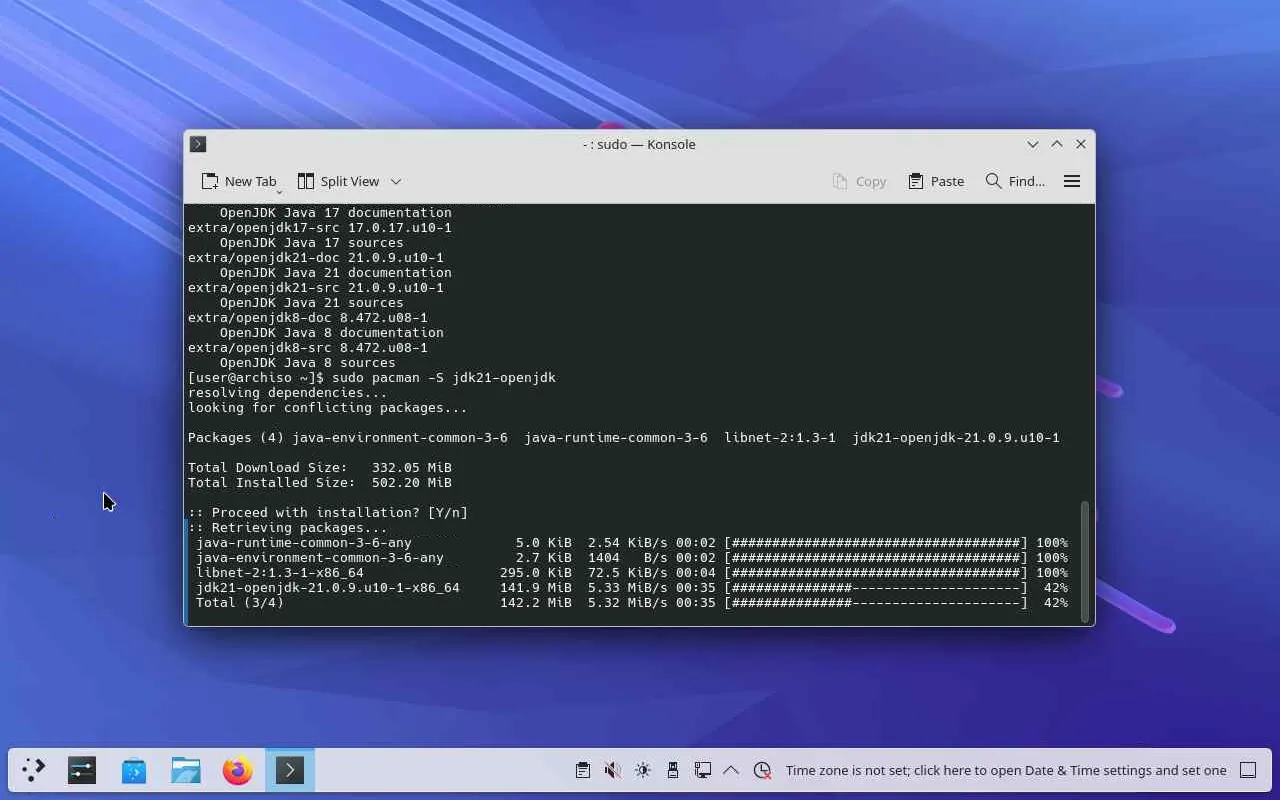Click the "extra/openjdk17-src 17.0.17.u10-1" line

(x=320, y=228)
